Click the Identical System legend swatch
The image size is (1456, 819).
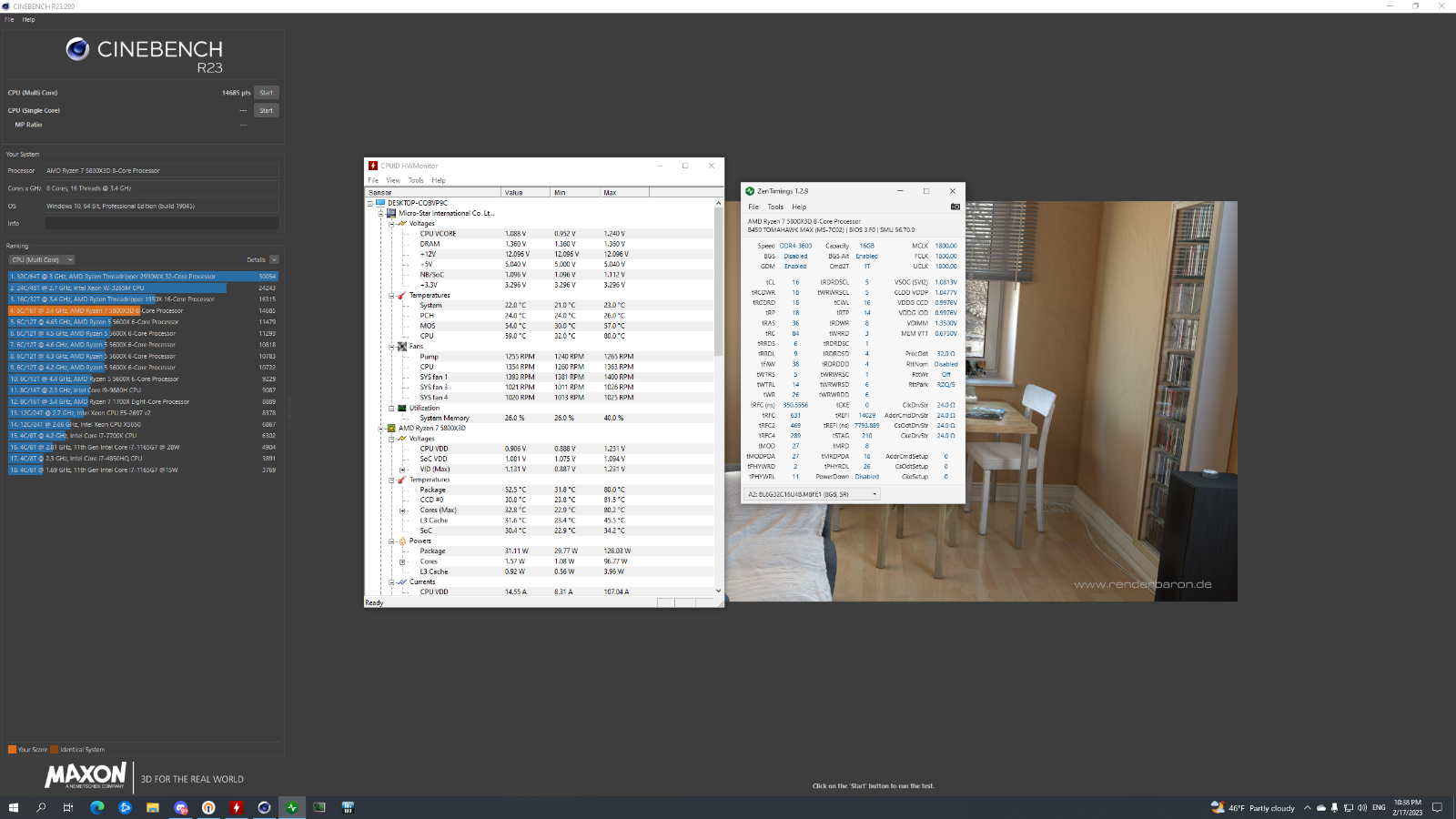coord(54,750)
